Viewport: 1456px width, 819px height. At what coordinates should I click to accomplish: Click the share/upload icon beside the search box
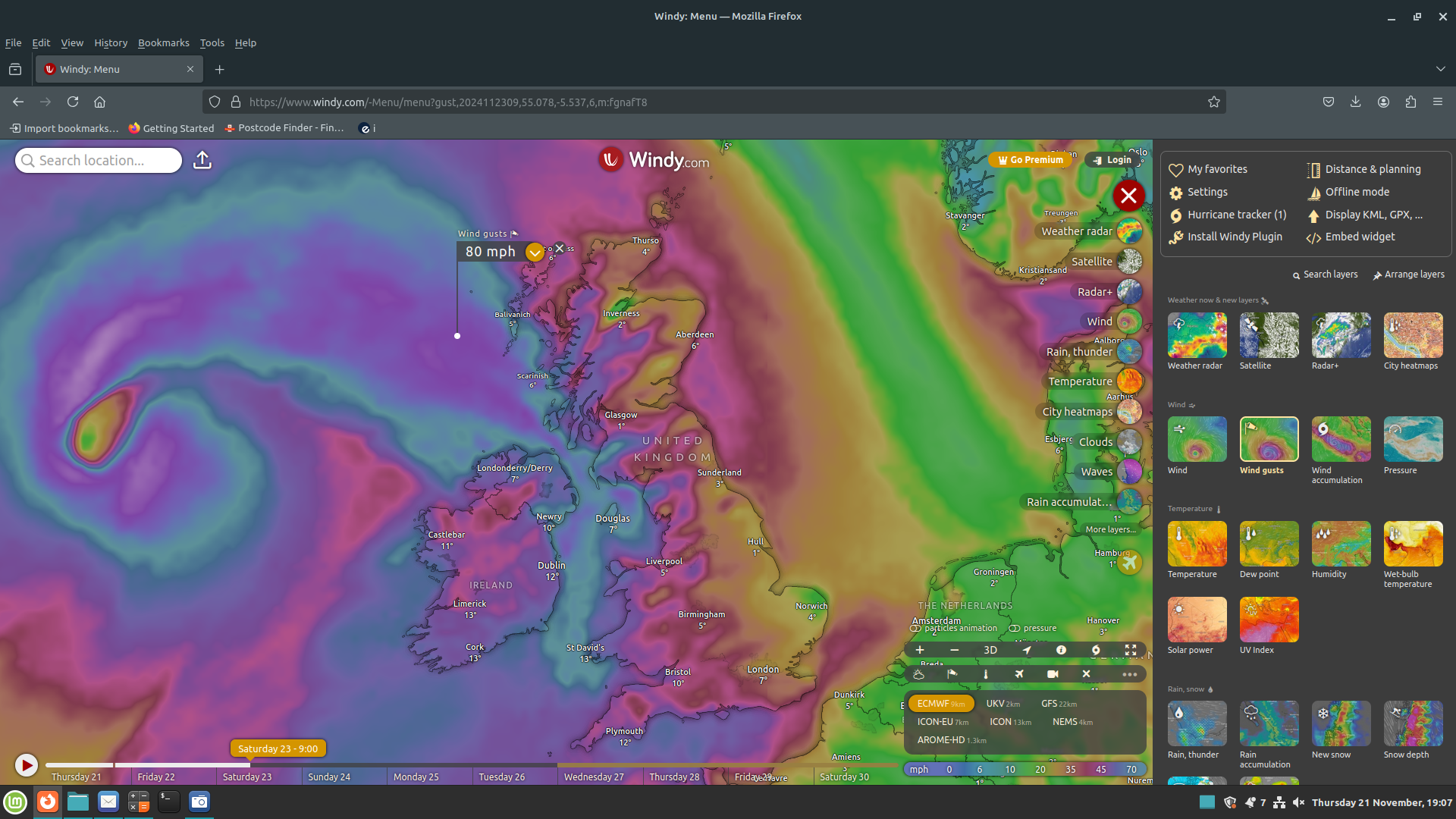click(x=202, y=160)
